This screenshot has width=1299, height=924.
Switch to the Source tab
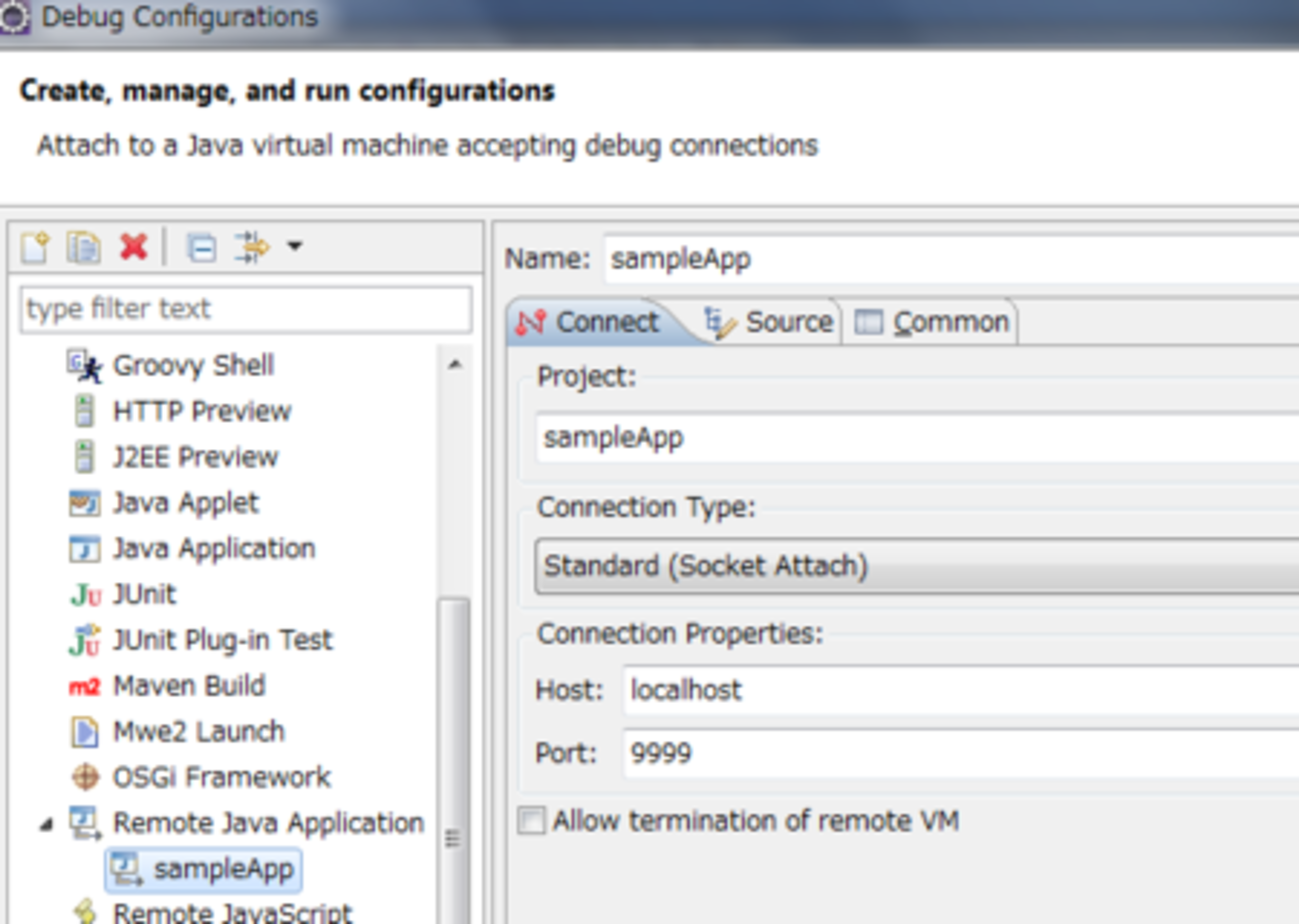[x=770, y=322]
